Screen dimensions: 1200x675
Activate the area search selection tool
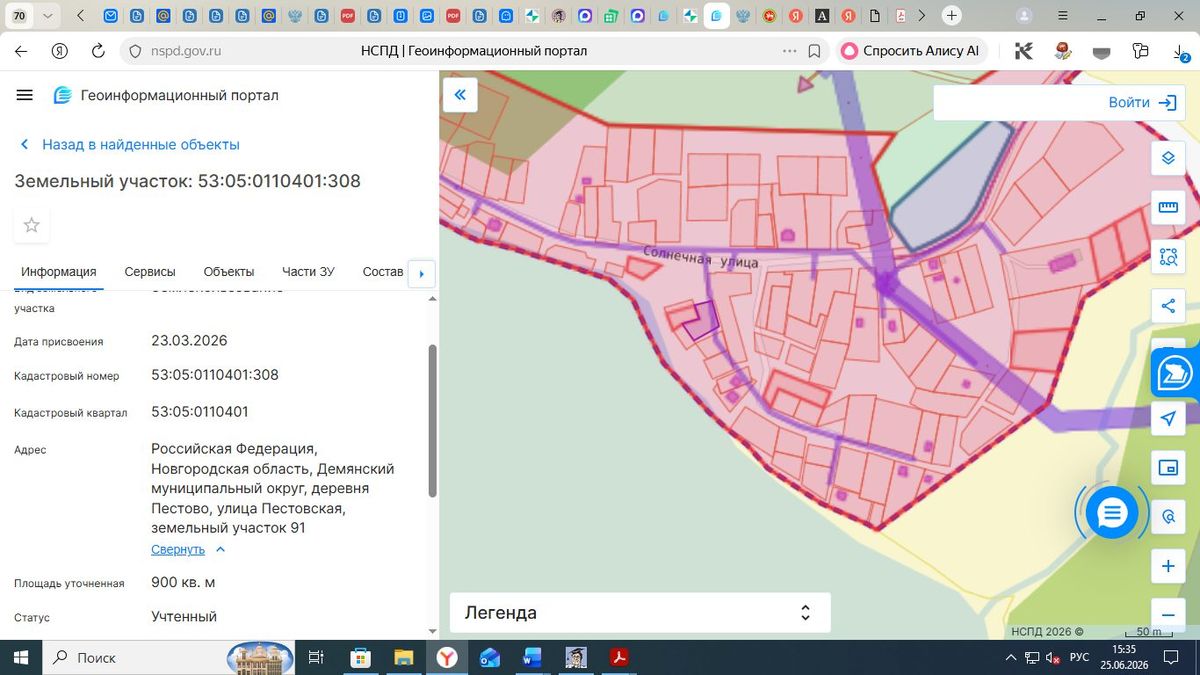tap(1168, 256)
